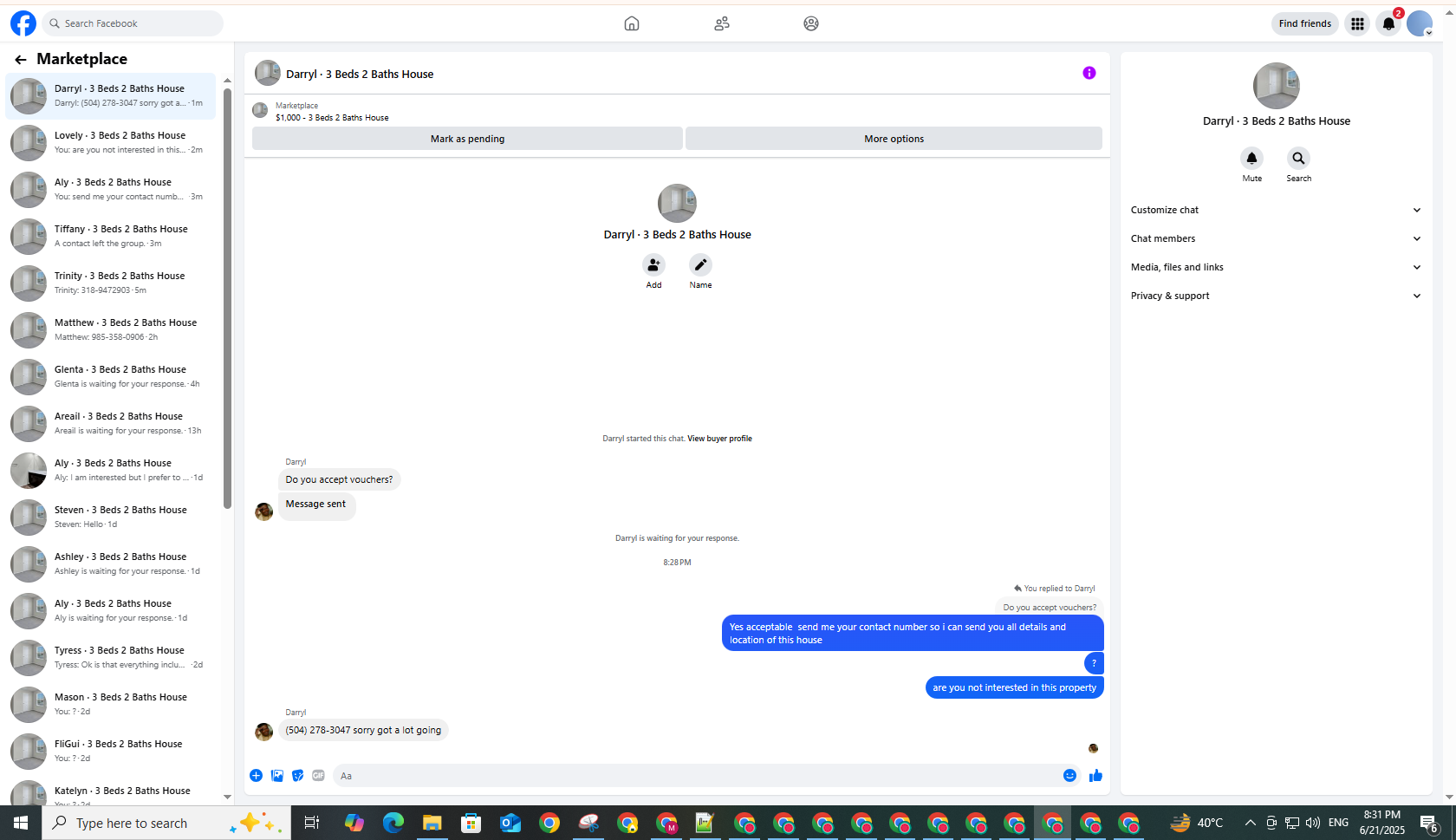The image size is (1456, 840).
Task: Open Lovely's conversation
Action: pos(111,142)
